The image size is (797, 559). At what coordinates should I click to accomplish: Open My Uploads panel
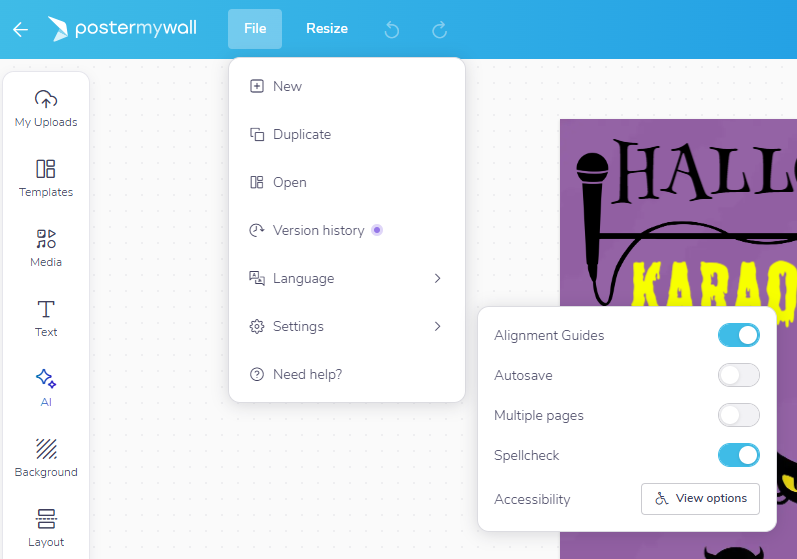[46, 108]
